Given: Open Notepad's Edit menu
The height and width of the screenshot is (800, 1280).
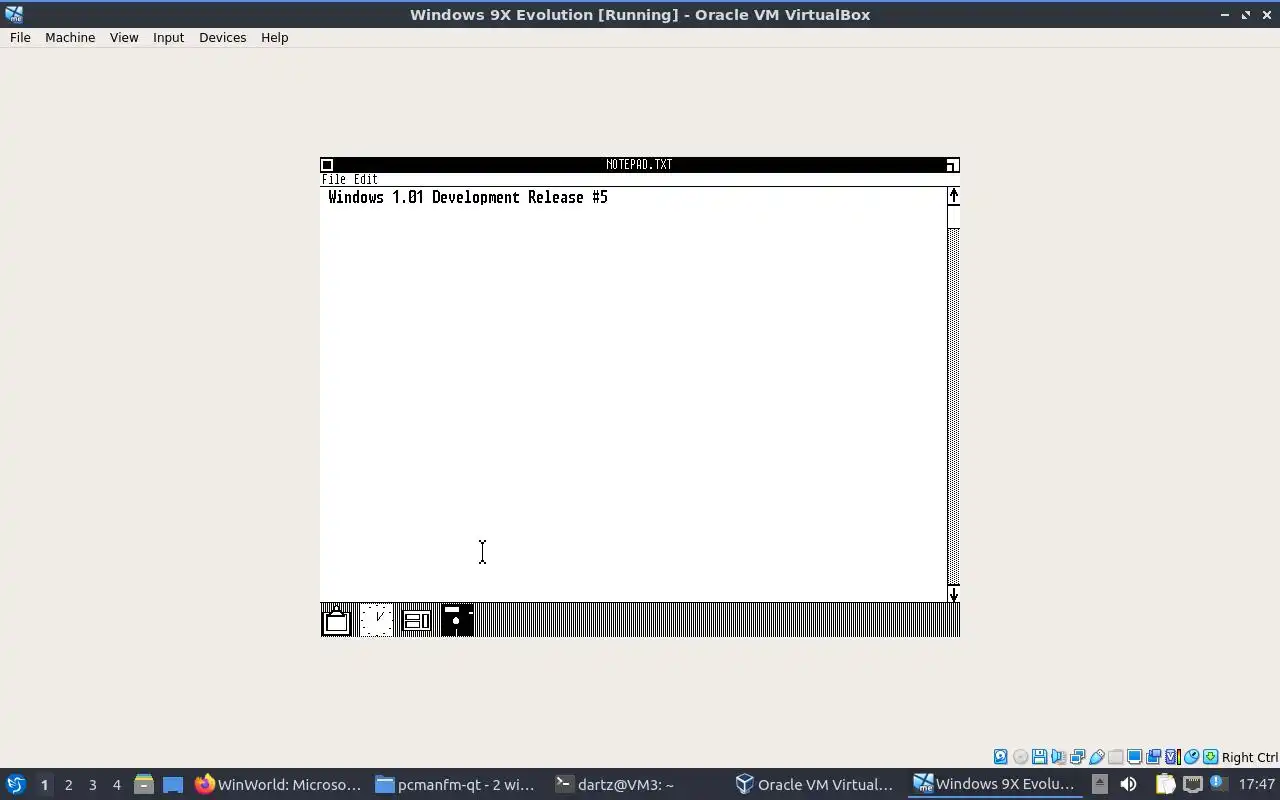Looking at the screenshot, I should point(366,180).
